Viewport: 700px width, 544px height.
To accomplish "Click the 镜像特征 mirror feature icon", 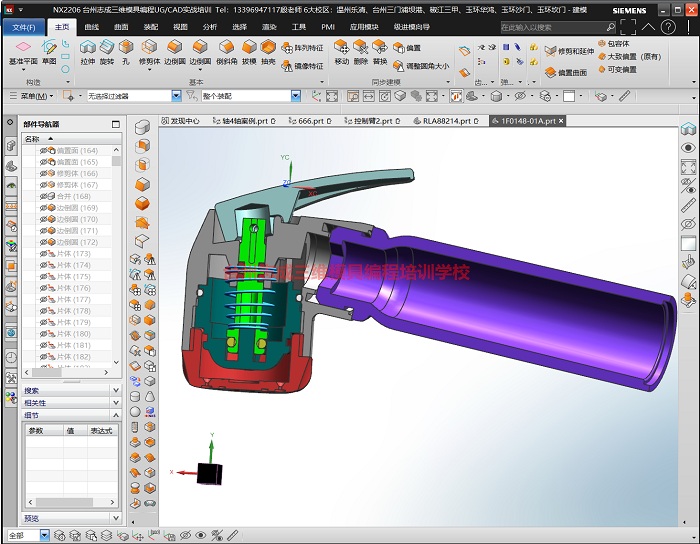I will click(287, 66).
